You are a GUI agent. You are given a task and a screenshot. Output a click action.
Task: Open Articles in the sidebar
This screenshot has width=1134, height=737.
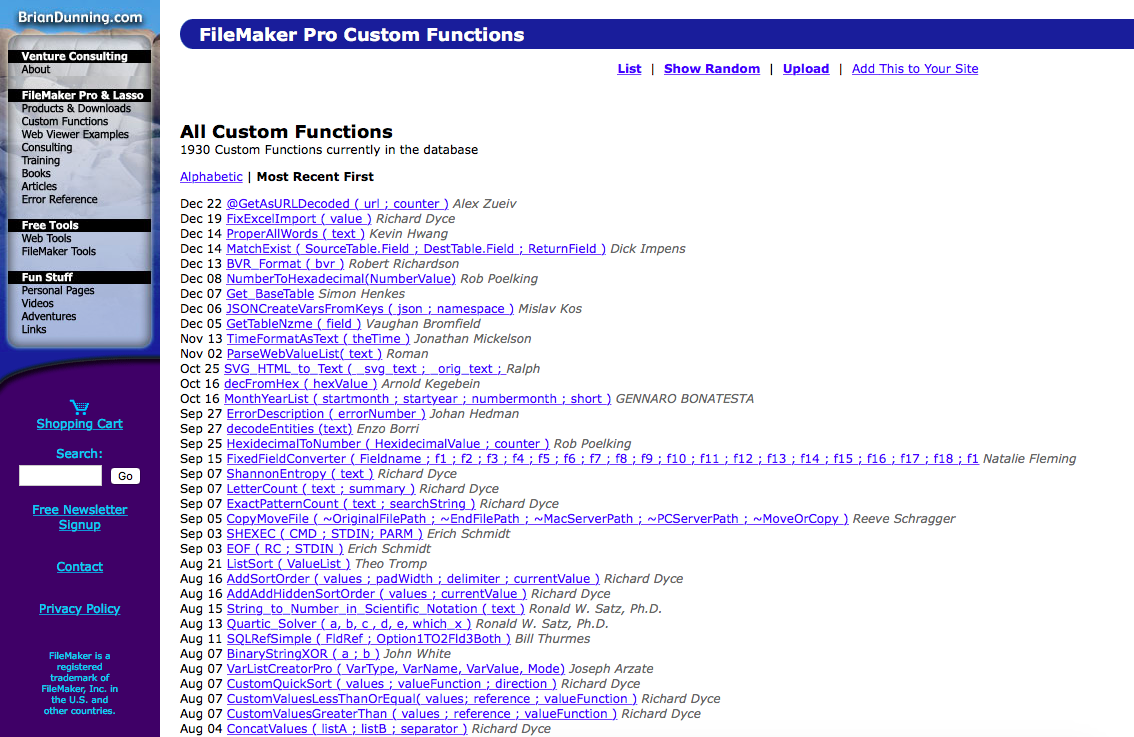click(x=38, y=187)
